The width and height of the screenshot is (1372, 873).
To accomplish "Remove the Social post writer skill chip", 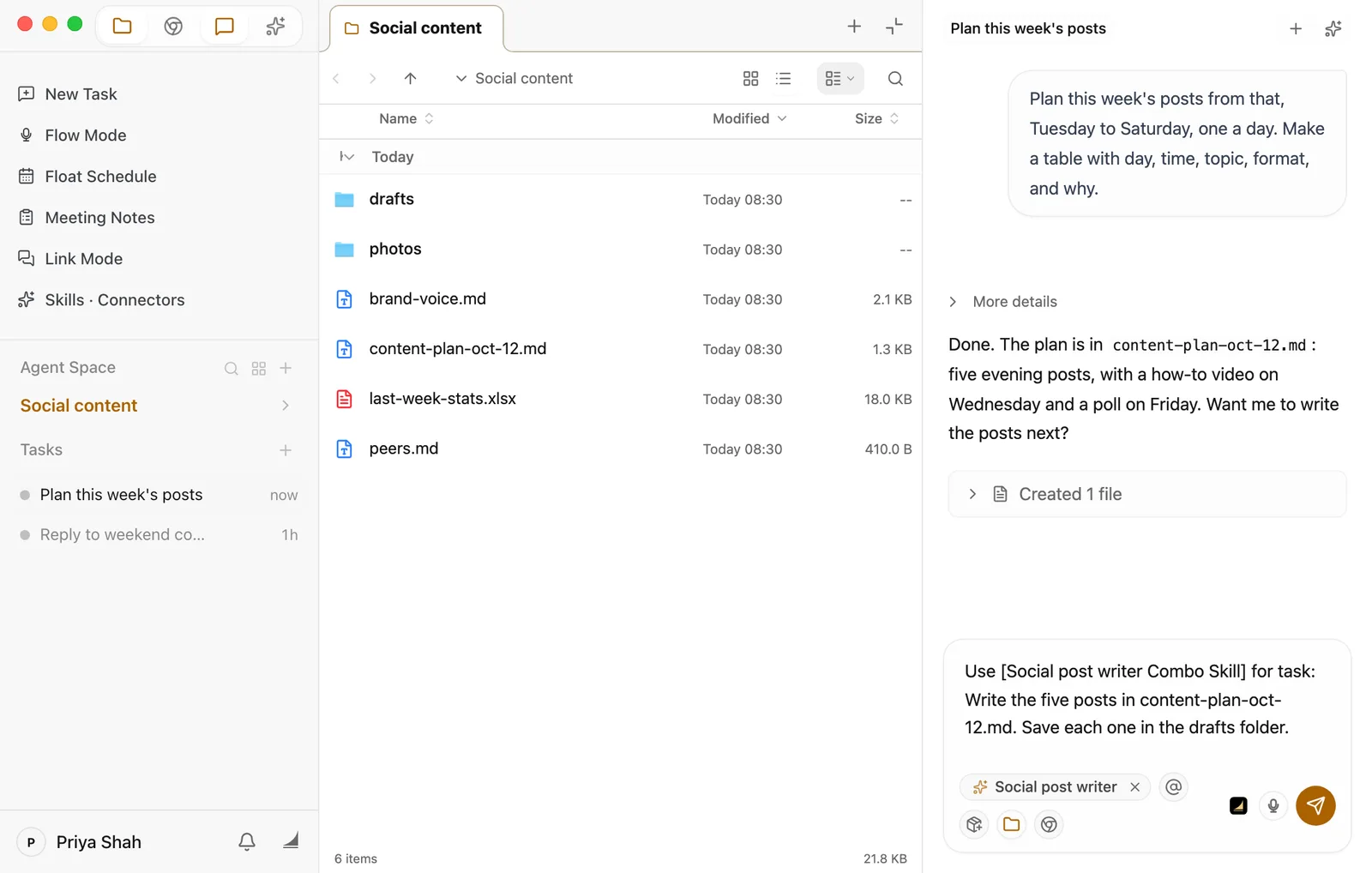I will 1135,787.
